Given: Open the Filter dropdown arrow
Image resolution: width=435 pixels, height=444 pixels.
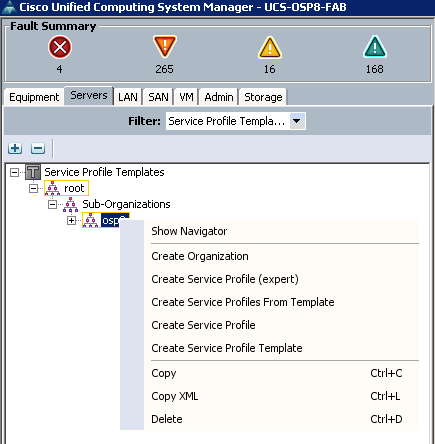Looking at the screenshot, I should (x=297, y=121).
